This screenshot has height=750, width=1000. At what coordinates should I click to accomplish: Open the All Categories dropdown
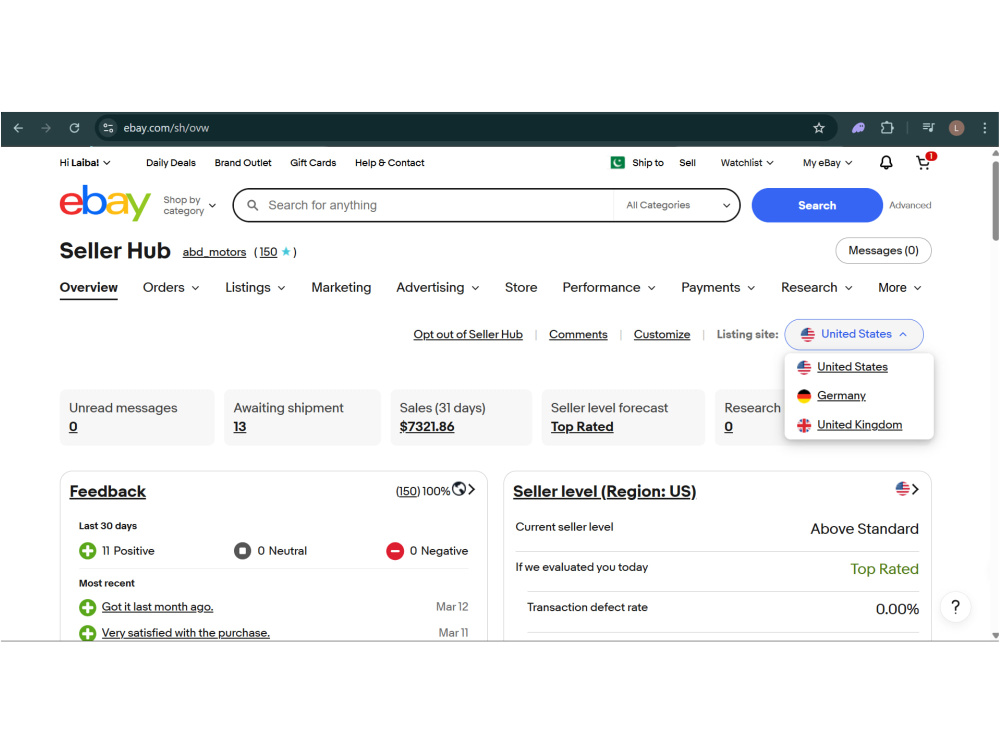coord(677,205)
